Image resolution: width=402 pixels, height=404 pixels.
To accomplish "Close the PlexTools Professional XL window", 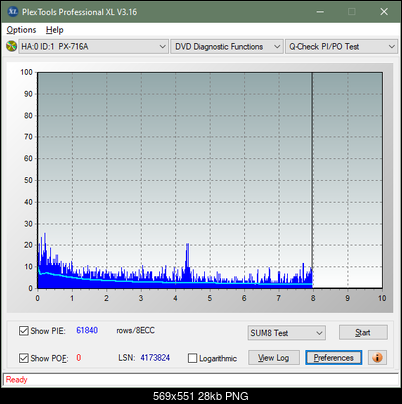I will click(384, 12).
